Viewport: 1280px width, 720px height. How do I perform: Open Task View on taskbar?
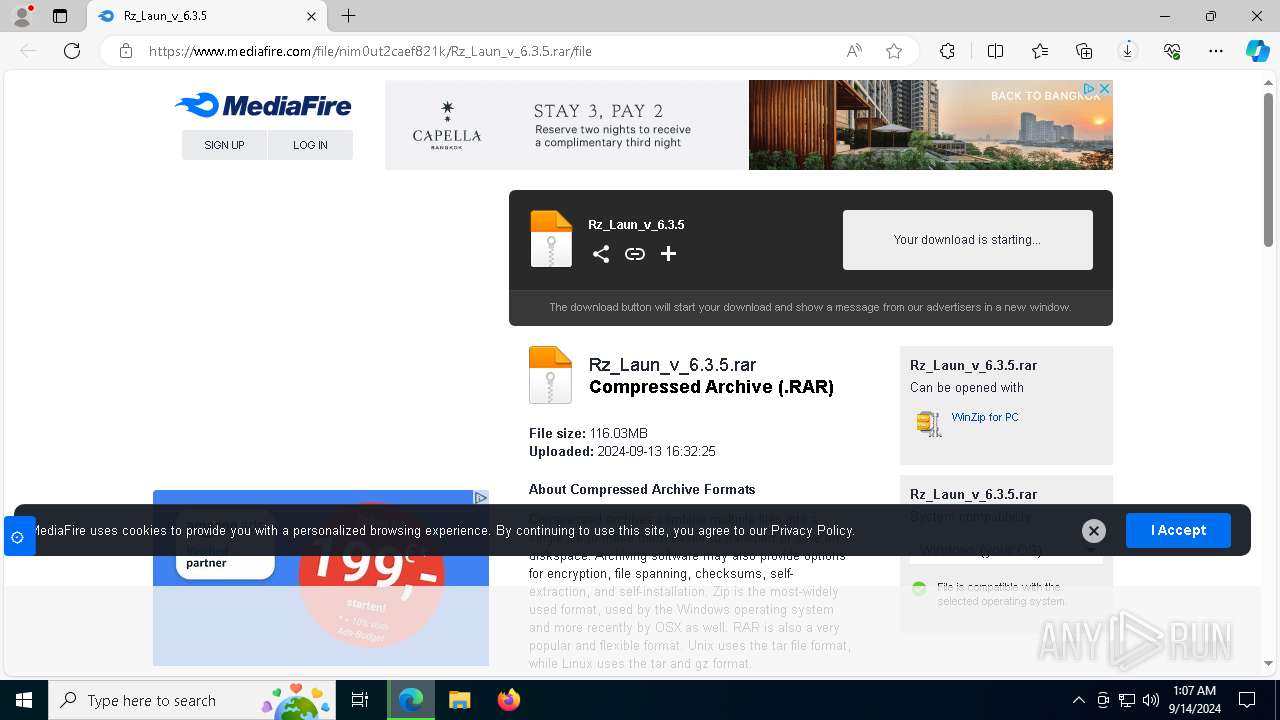point(360,700)
